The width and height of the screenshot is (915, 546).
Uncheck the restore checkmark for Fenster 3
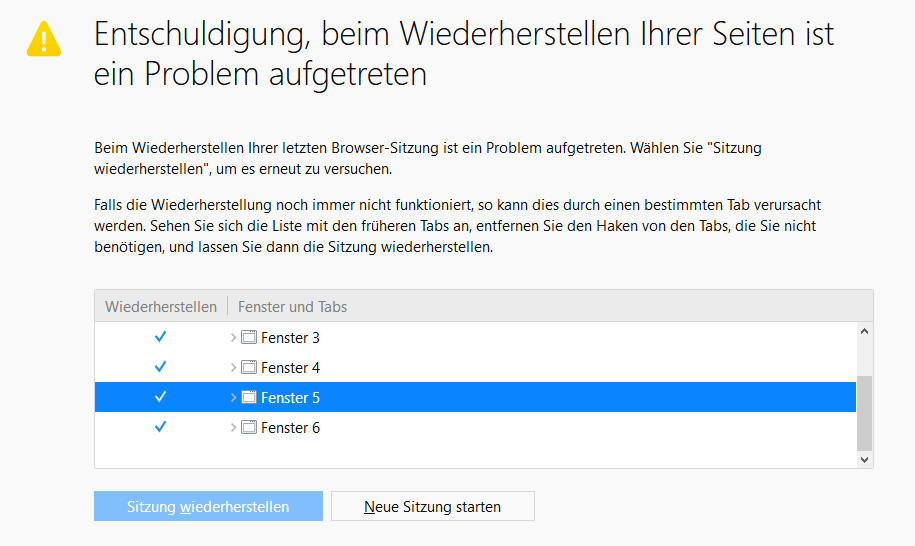tap(160, 338)
